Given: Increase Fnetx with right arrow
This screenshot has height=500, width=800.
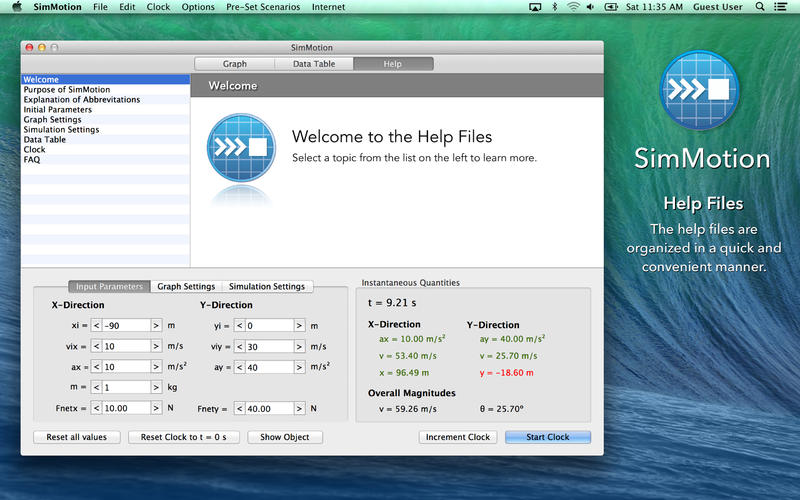Looking at the screenshot, I should coord(156,408).
